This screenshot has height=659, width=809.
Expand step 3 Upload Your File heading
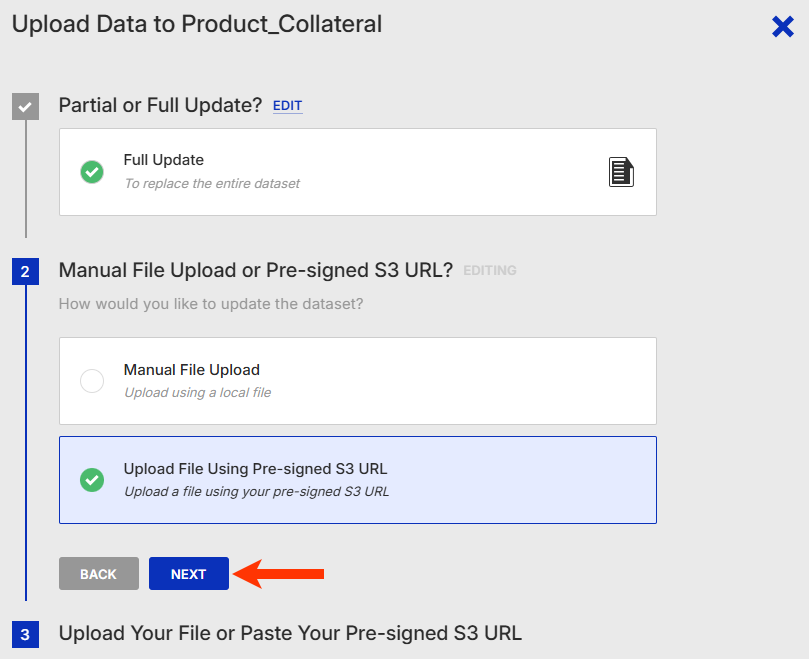[290, 633]
